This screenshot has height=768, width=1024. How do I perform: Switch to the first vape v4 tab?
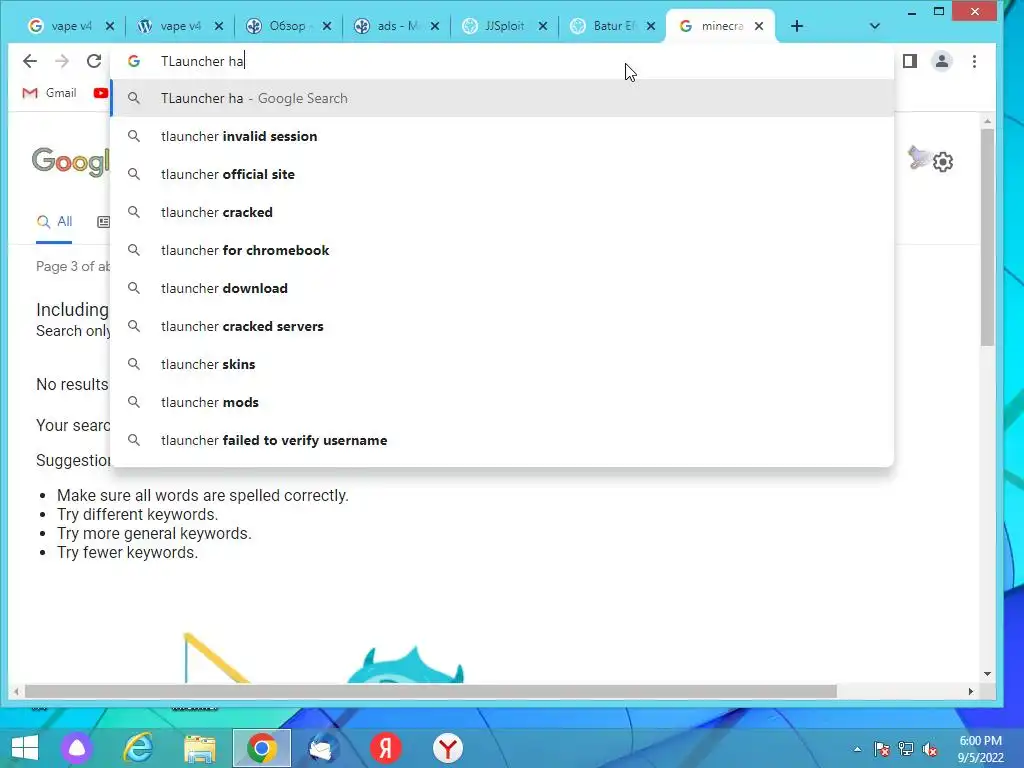[x=61, y=26]
